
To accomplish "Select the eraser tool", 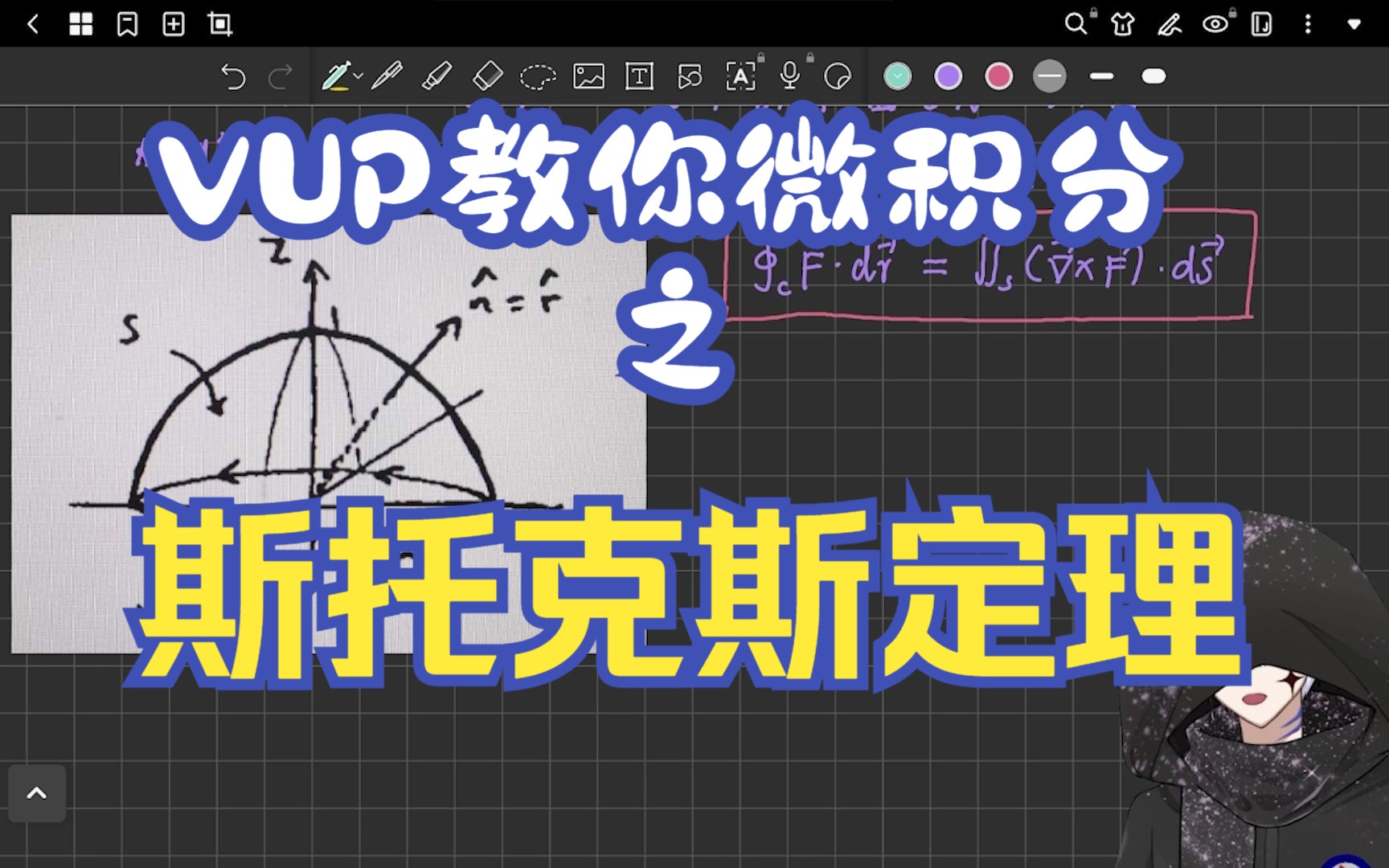I will 487,76.
